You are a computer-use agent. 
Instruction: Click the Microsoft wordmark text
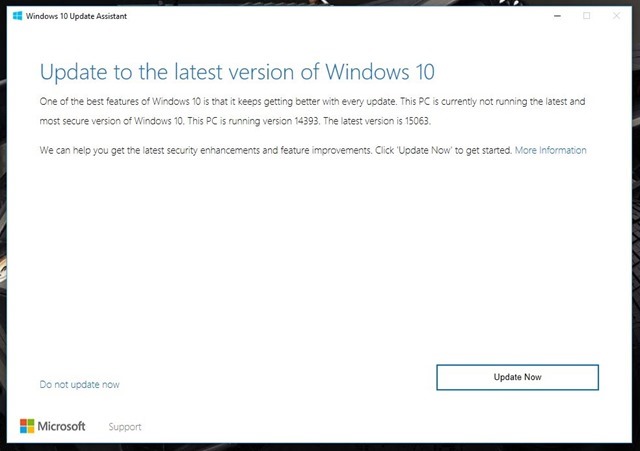(62, 426)
